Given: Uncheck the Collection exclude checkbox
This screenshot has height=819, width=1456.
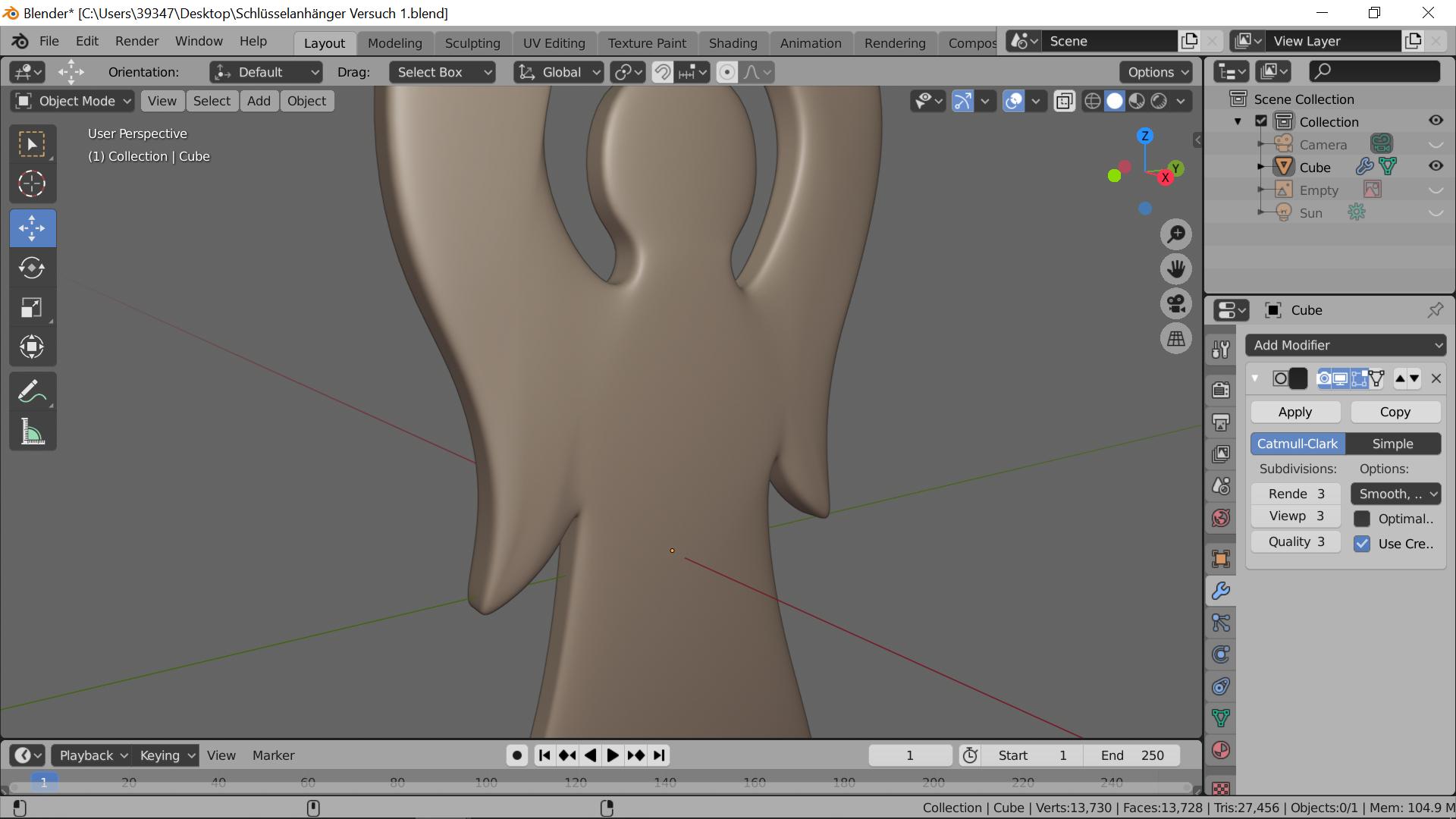Looking at the screenshot, I should coord(1261,121).
